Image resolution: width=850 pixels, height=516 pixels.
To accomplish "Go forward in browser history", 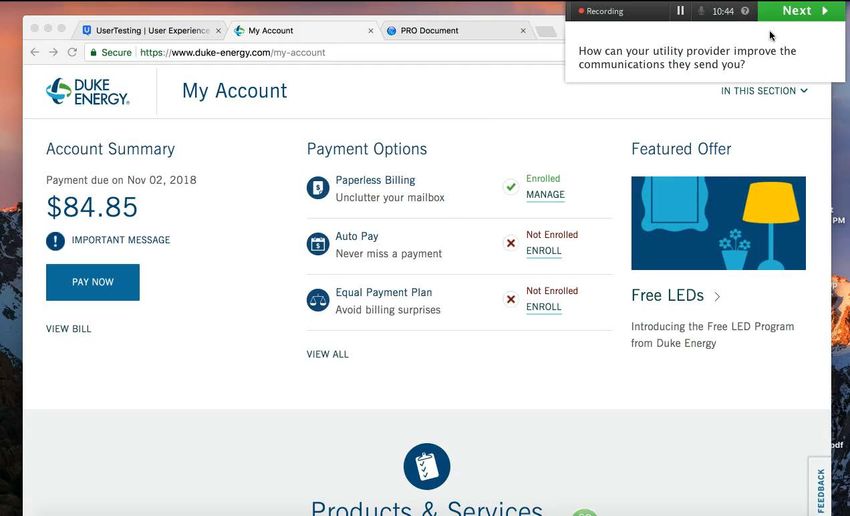I will (54, 52).
